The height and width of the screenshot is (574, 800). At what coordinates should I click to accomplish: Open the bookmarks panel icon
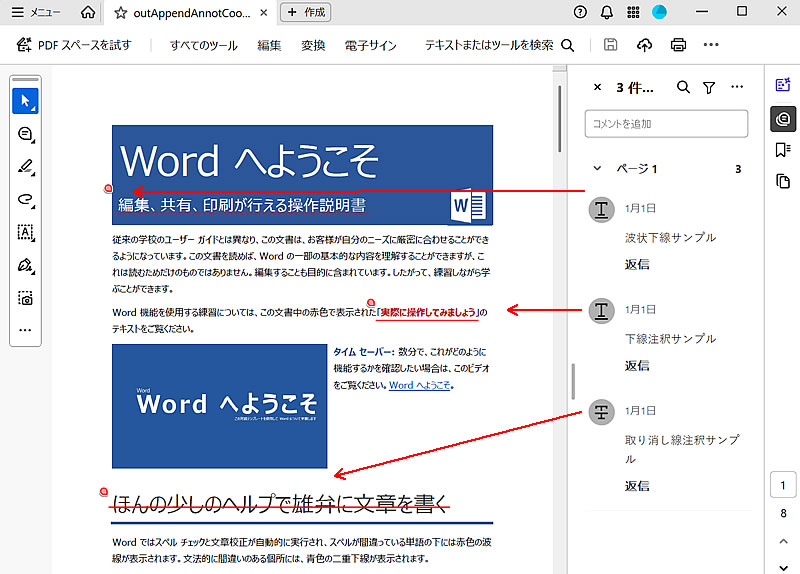coord(783,150)
